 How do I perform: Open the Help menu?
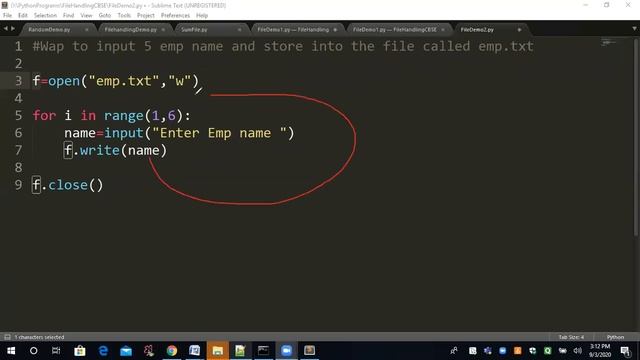(x=202, y=16)
